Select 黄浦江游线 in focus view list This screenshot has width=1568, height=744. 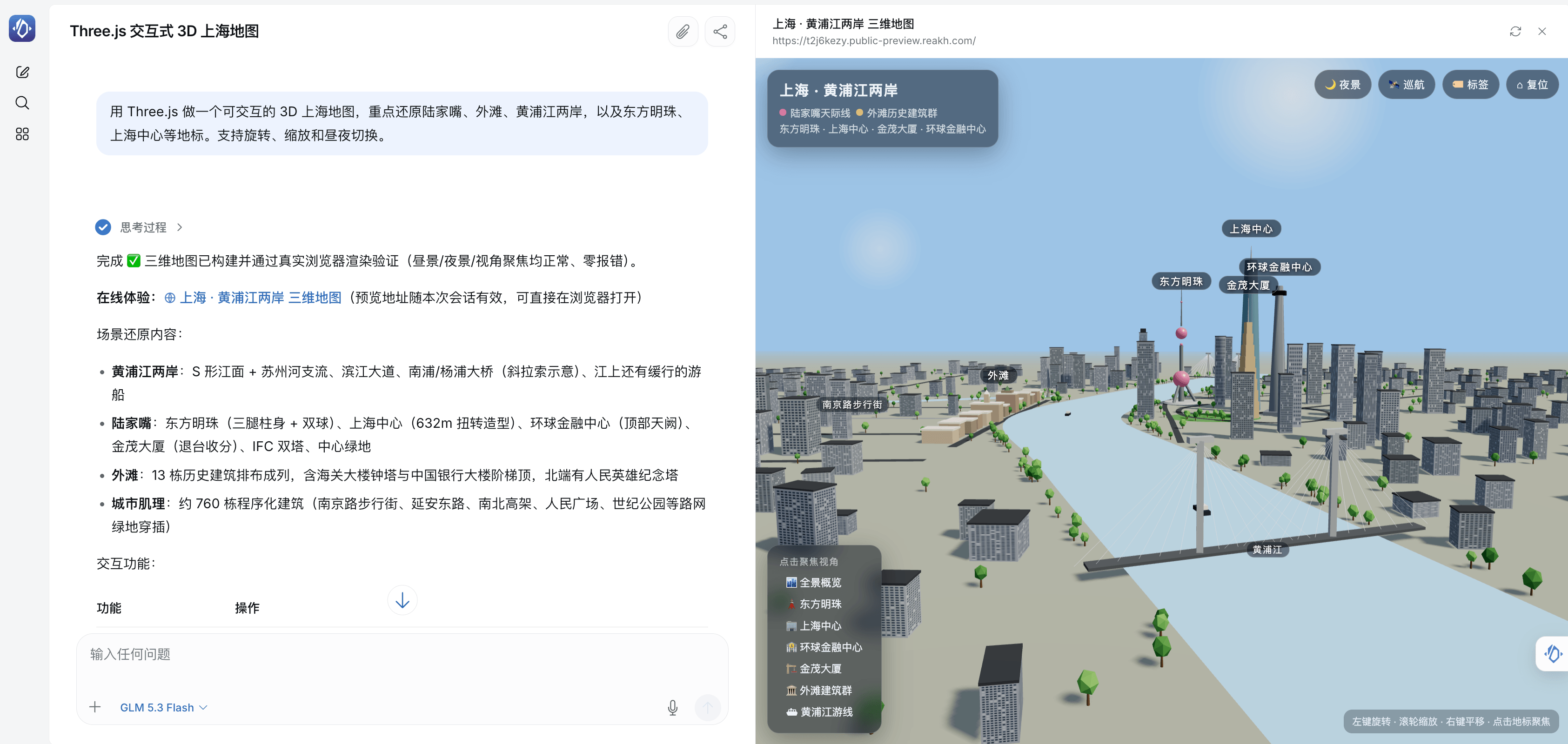pos(819,712)
